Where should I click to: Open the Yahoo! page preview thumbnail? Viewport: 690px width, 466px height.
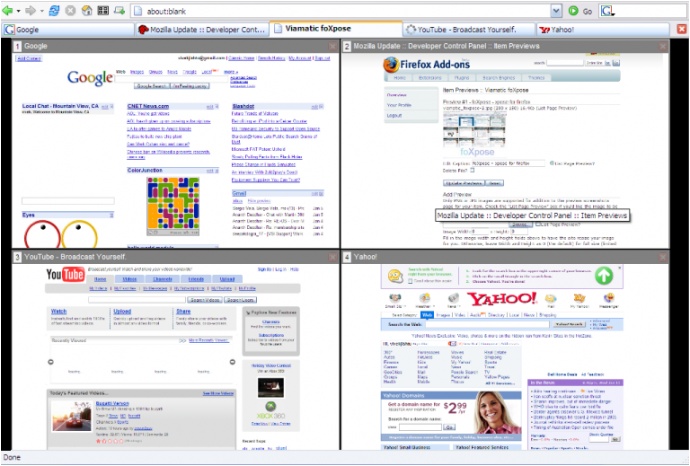(x=505, y=356)
